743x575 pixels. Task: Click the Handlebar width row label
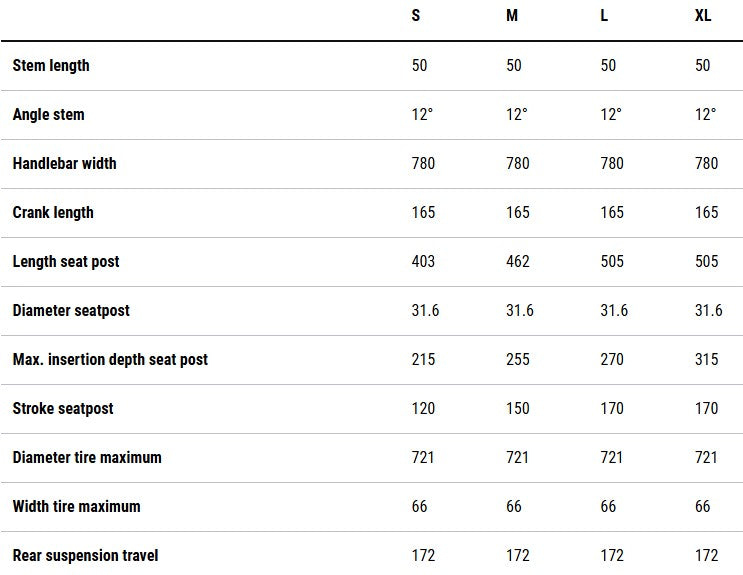(64, 163)
